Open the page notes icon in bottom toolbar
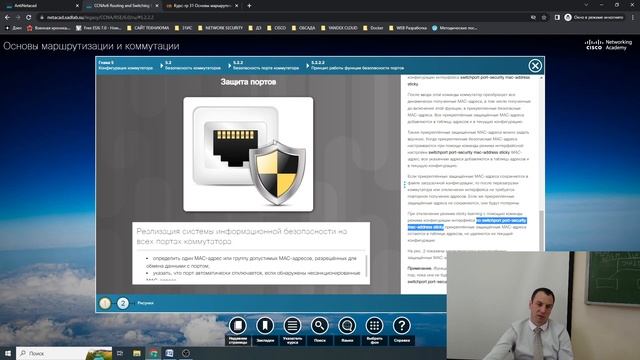640x360 pixels. click(238, 326)
